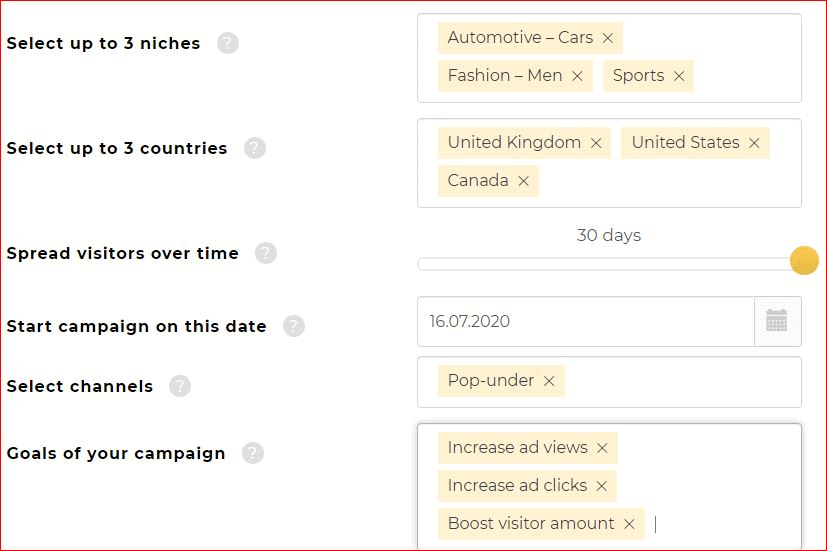
Task: Click help icon for Spread visitors over time
Action: 266,253
